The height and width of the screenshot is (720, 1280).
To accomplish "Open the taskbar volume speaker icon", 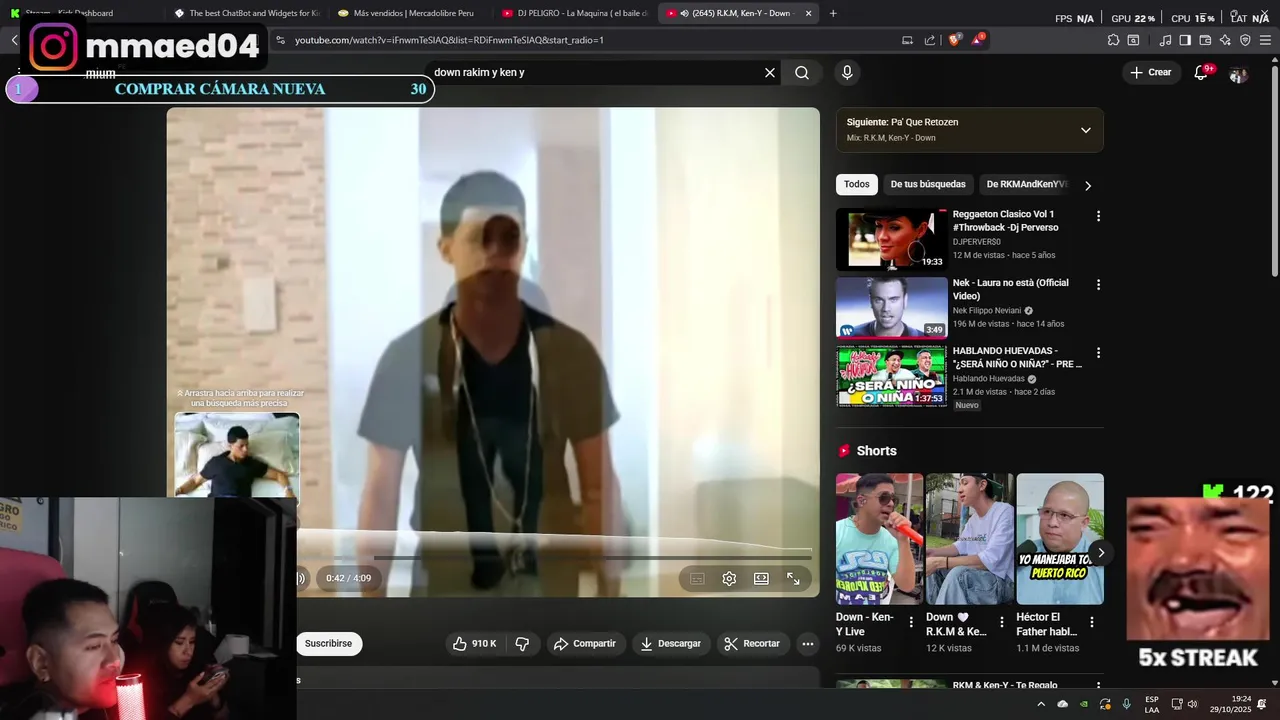I will (x=1192, y=704).
